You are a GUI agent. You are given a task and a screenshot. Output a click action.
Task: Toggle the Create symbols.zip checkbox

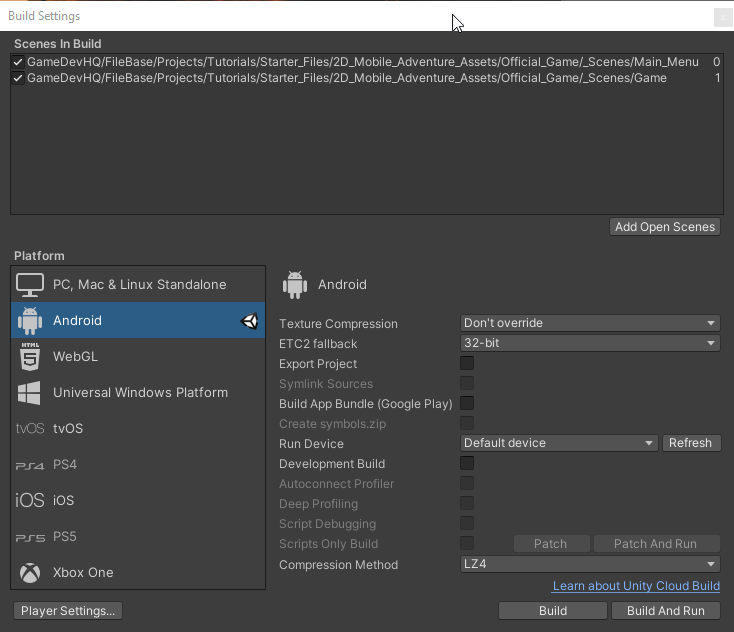tap(467, 423)
